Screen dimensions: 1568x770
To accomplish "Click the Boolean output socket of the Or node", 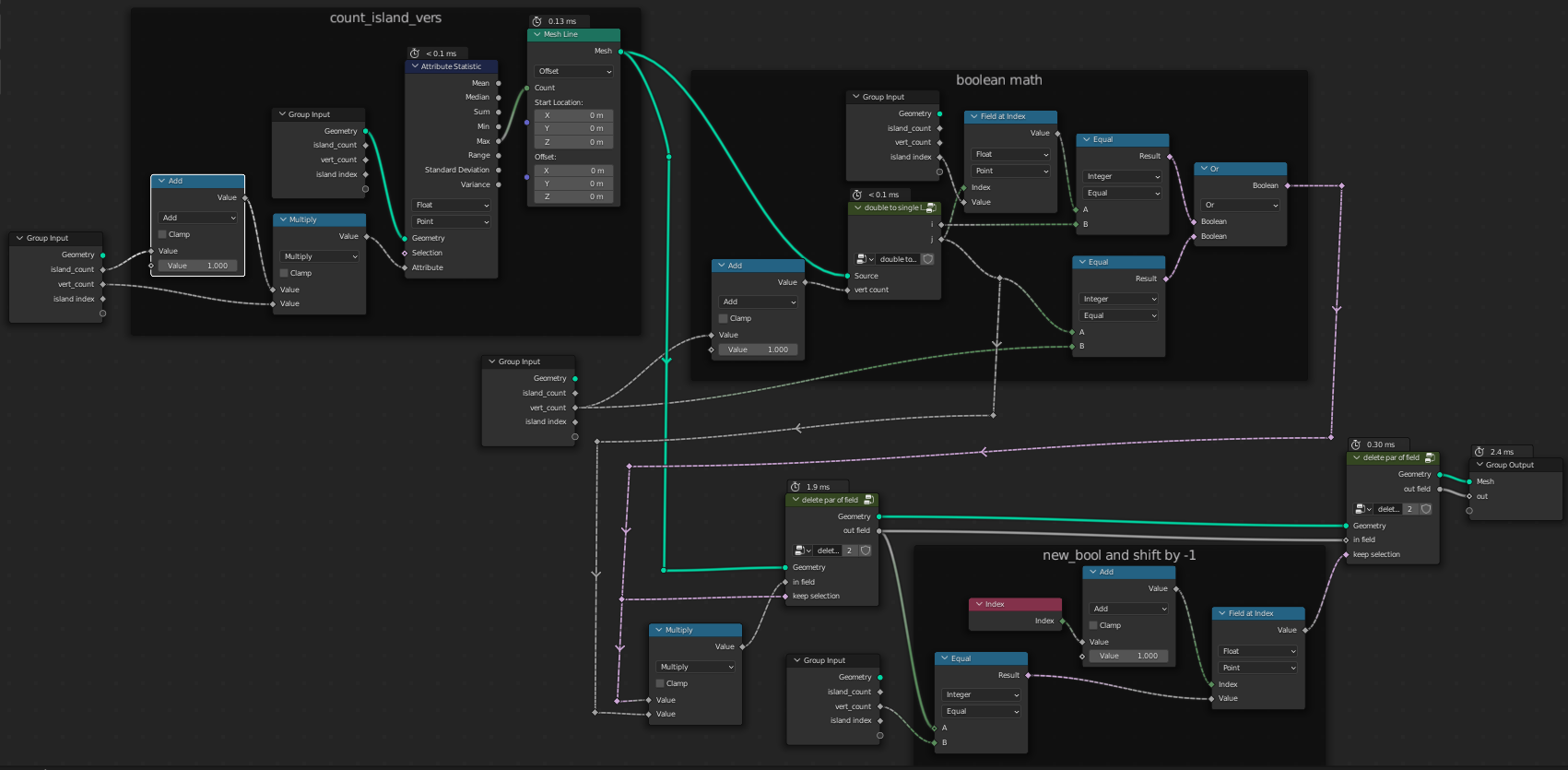I will pos(1288,185).
